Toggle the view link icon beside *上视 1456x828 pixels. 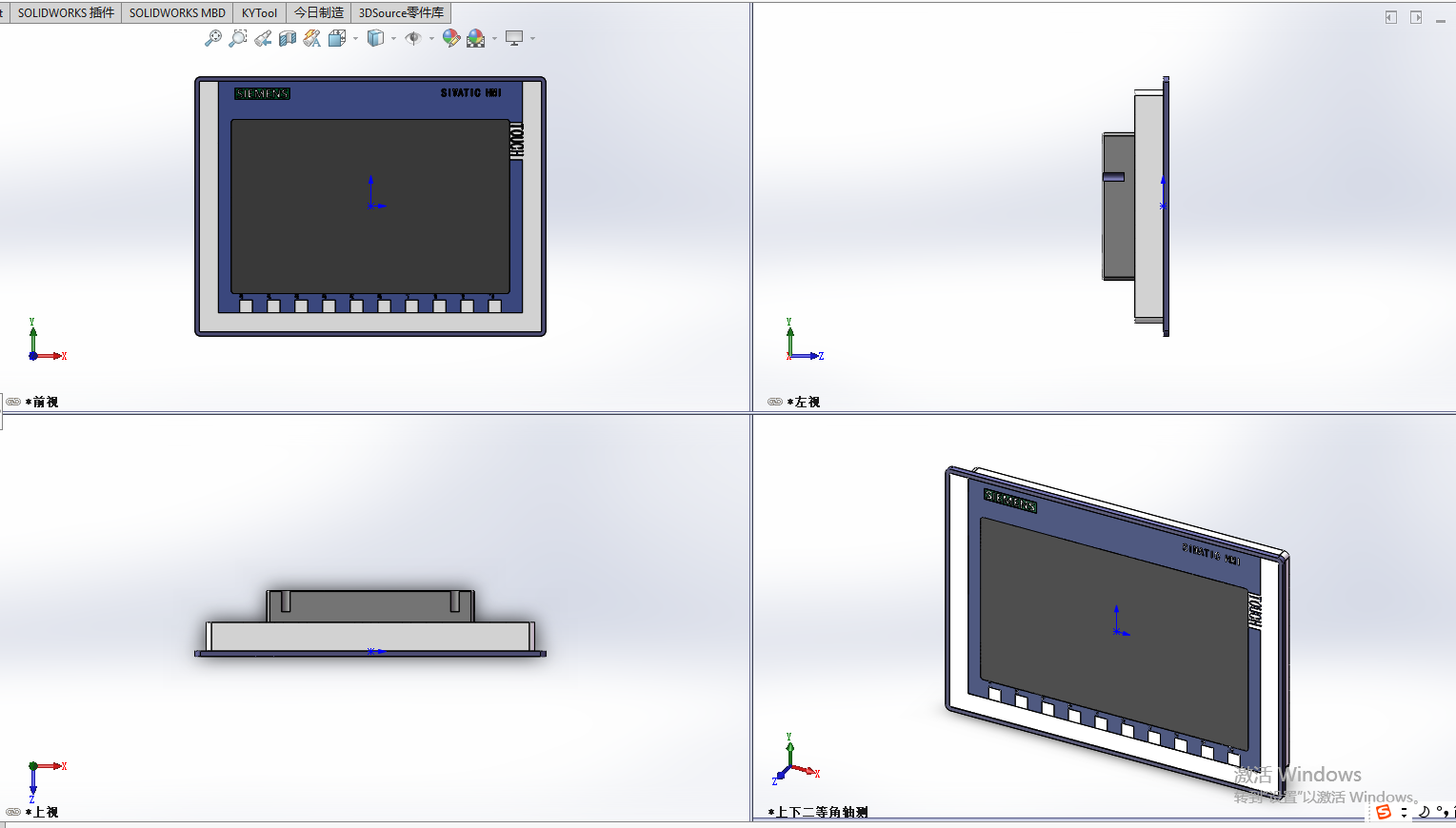click(13, 812)
